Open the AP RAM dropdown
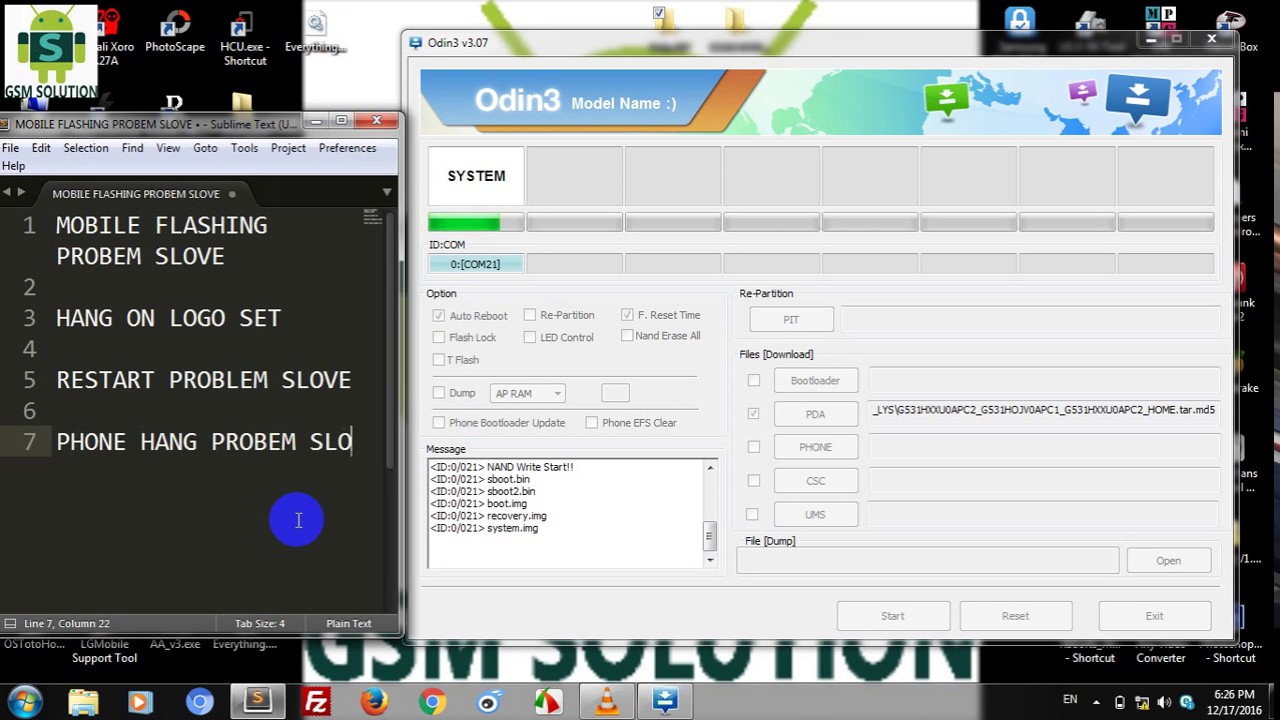Image resolution: width=1280 pixels, height=720 pixels. tap(527, 393)
